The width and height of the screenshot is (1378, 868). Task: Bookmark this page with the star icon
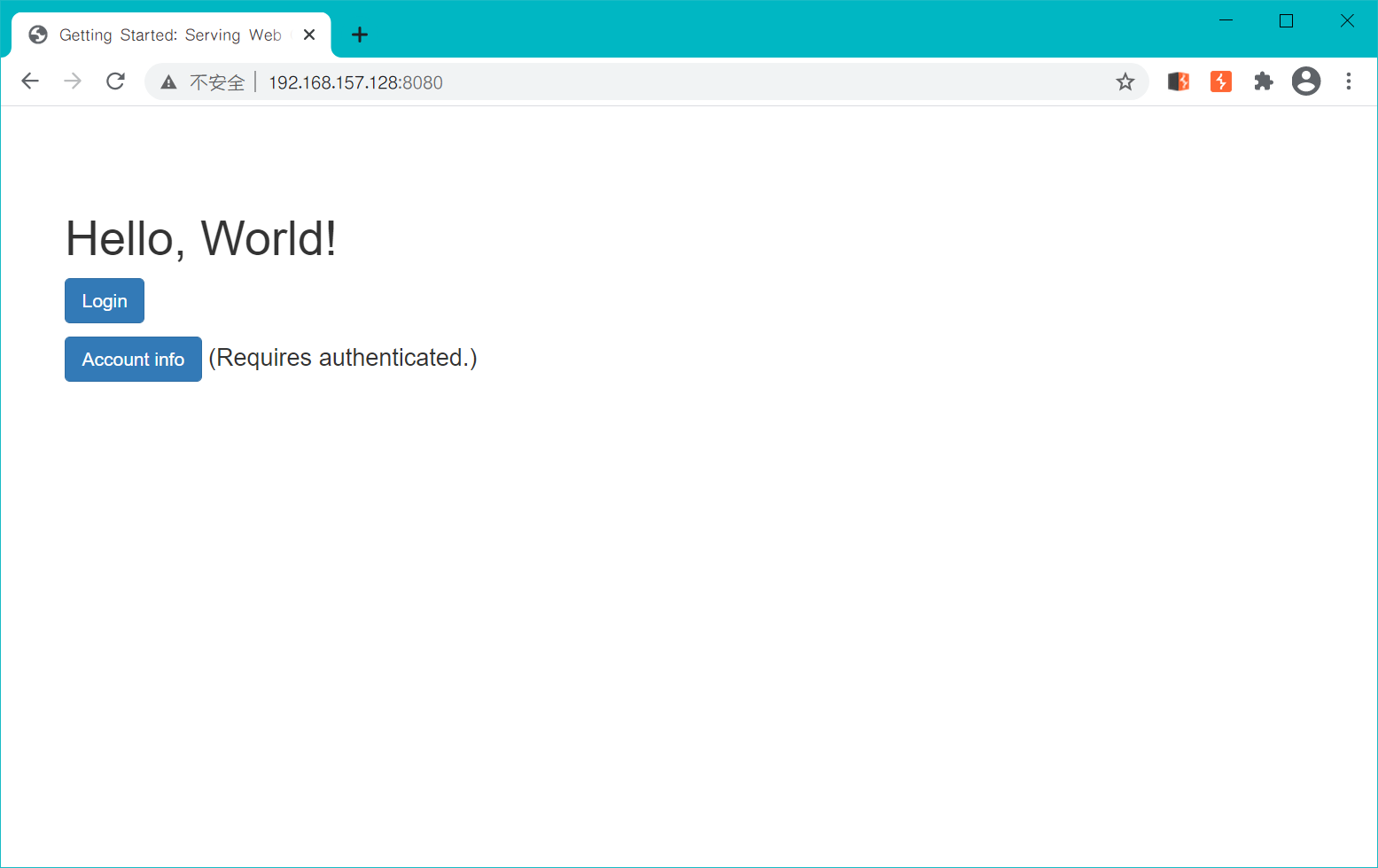click(x=1125, y=82)
